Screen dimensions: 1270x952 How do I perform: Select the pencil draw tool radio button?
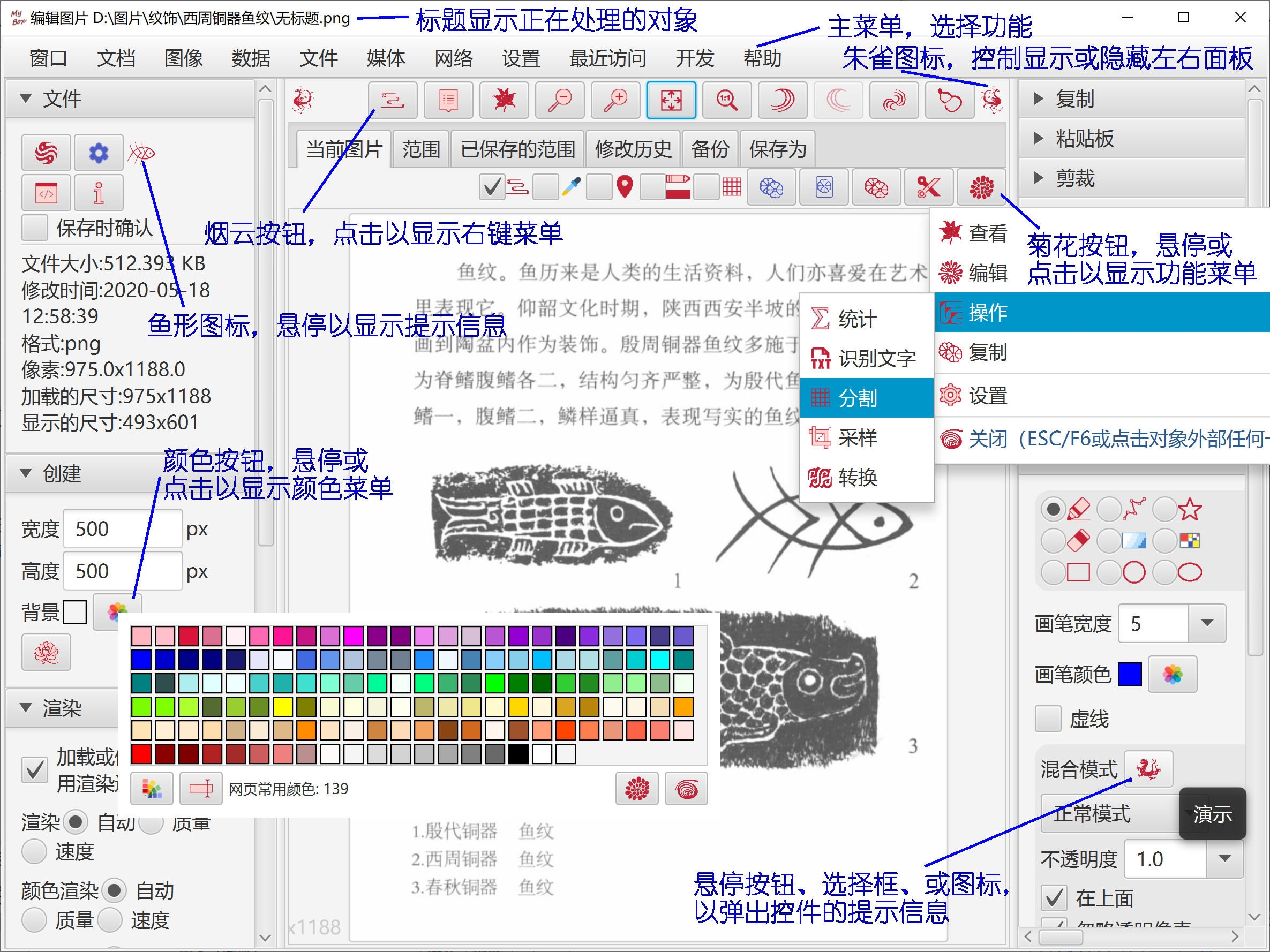pos(1054,509)
